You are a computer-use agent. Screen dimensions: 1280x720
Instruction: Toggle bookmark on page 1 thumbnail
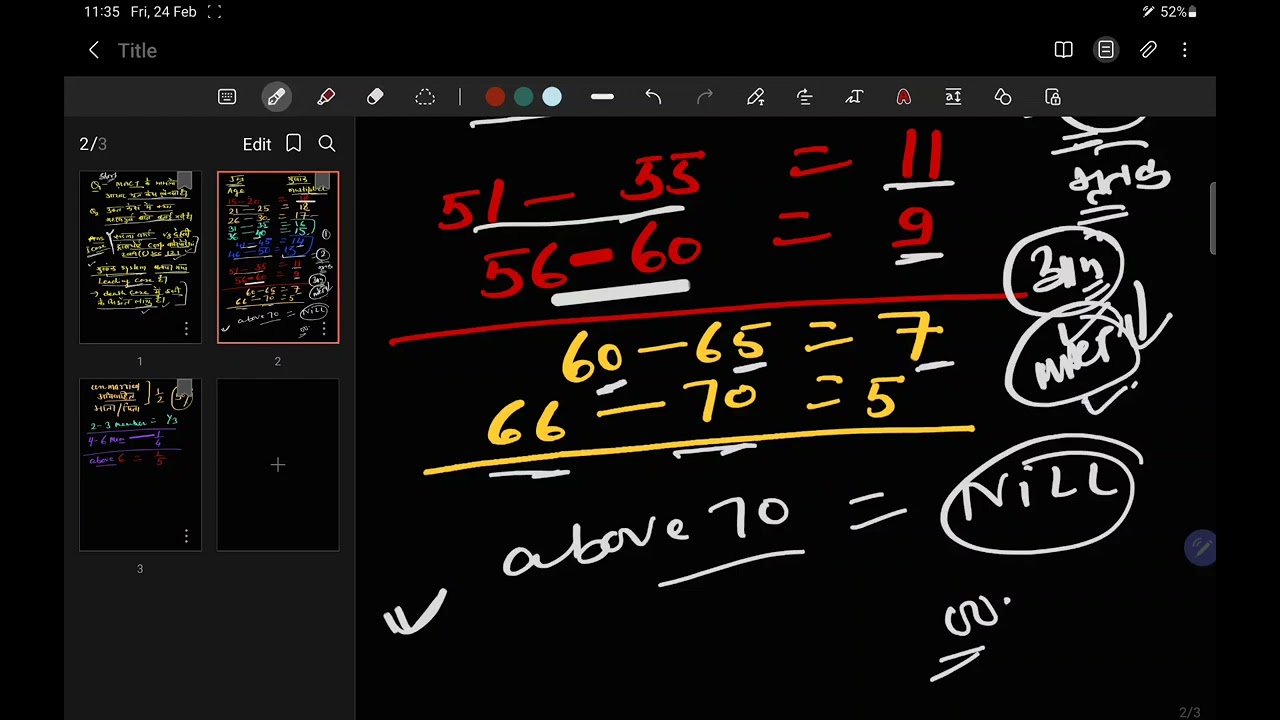pyautogui.click(x=184, y=181)
